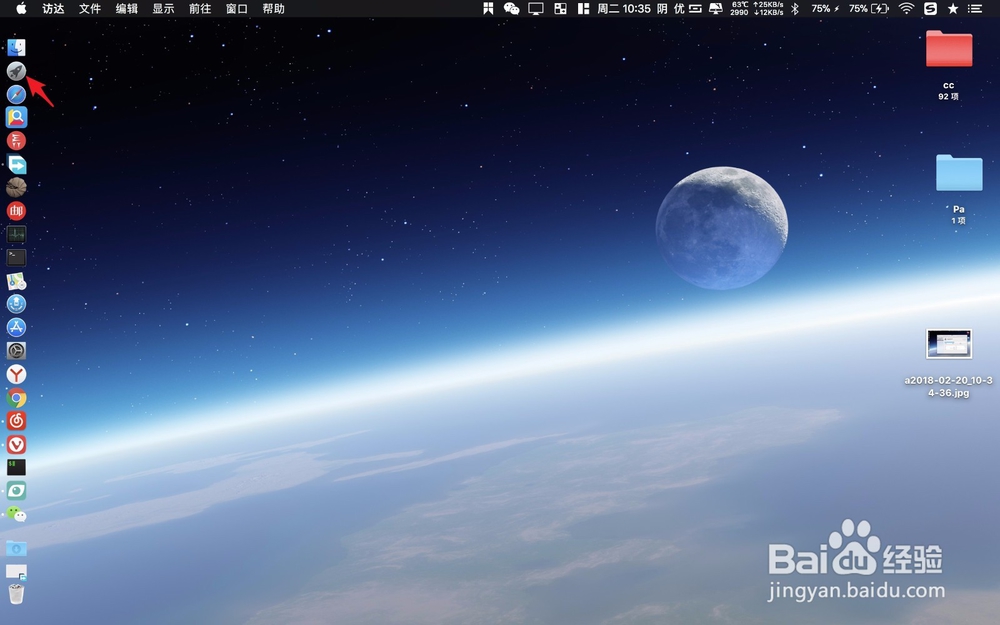Open the 文件 menu
This screenshot has height=625, width=1000.
(90, 8)
